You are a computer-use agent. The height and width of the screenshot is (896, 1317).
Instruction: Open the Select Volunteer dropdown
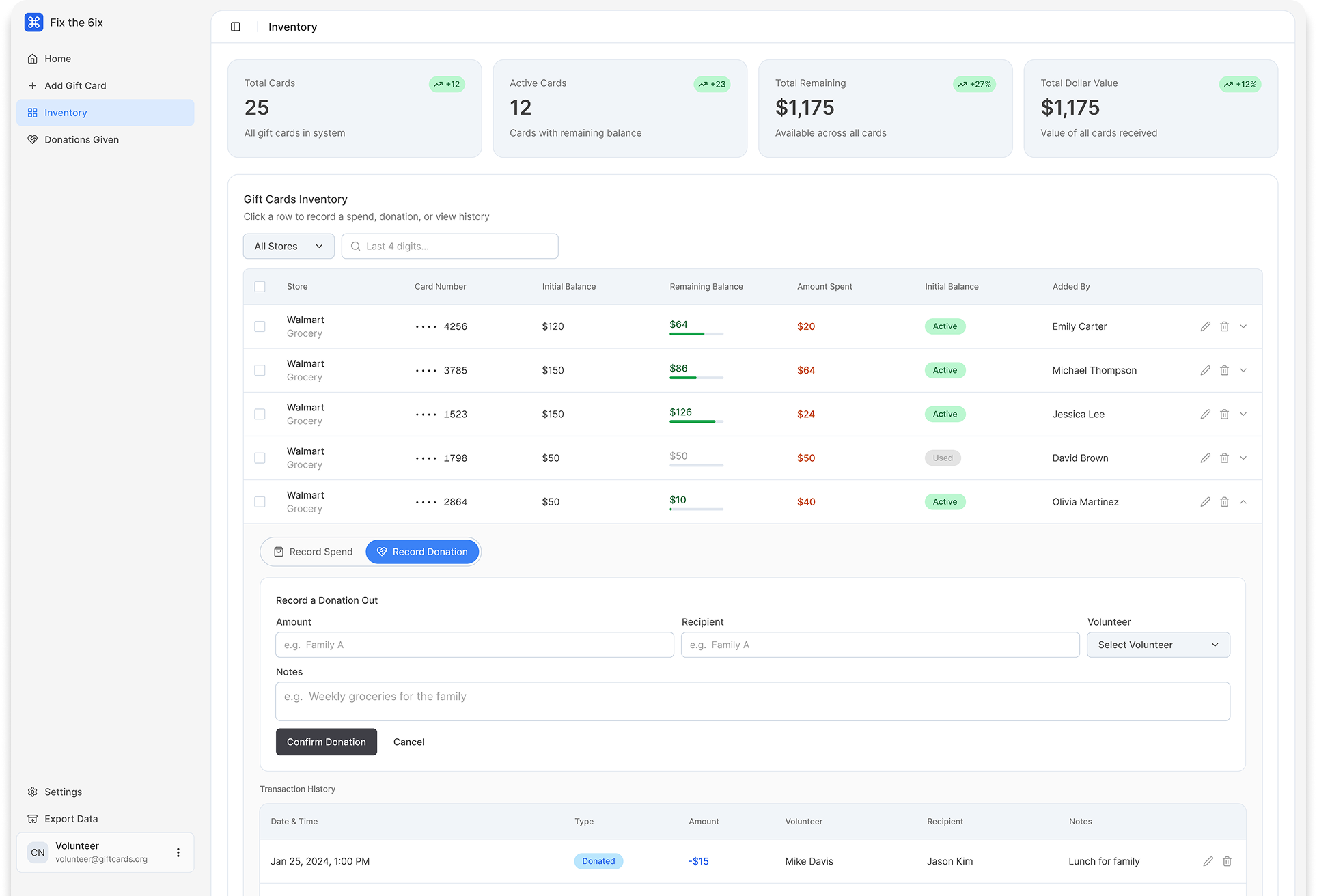pos(1158,645)
